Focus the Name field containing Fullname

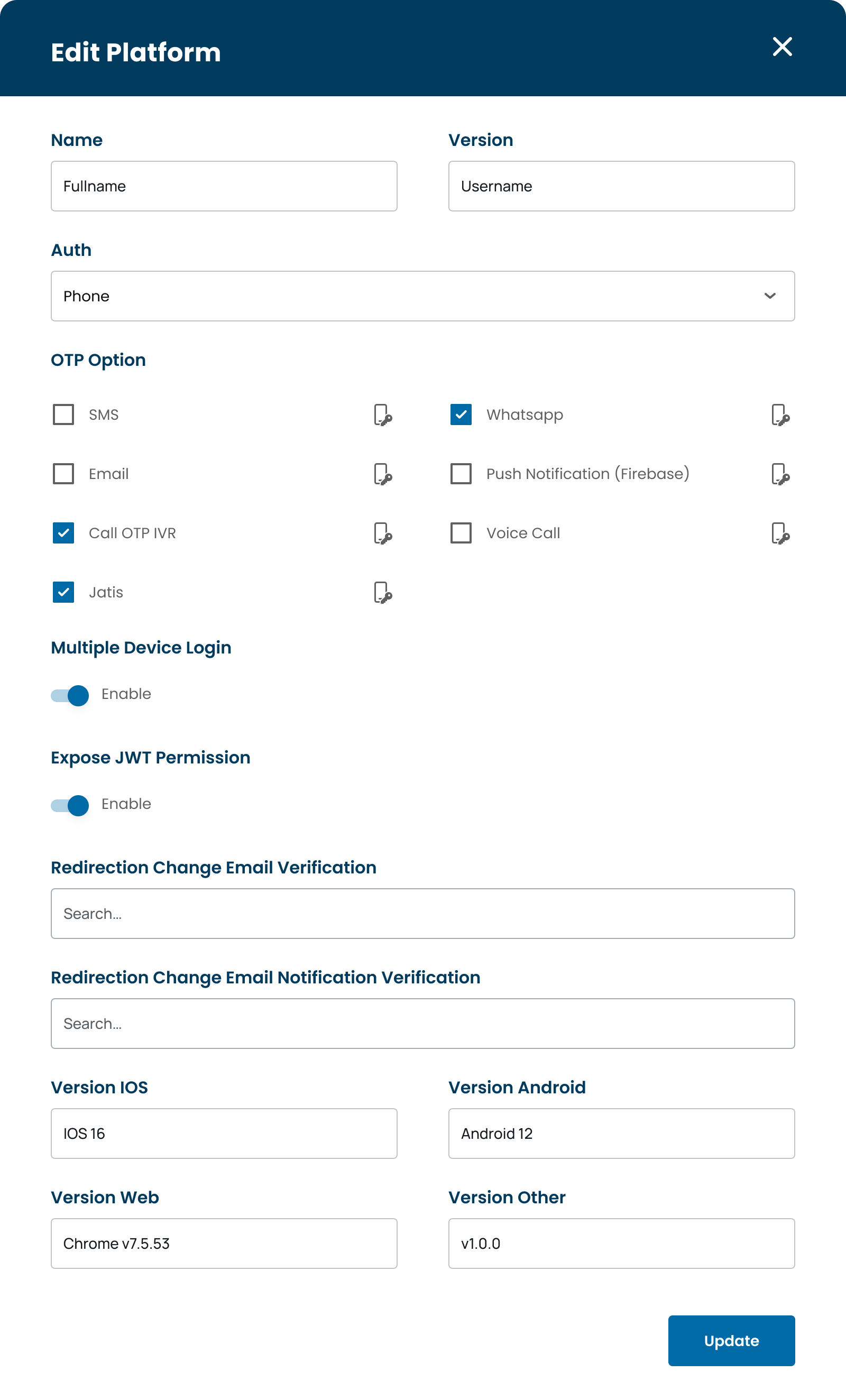224,186
